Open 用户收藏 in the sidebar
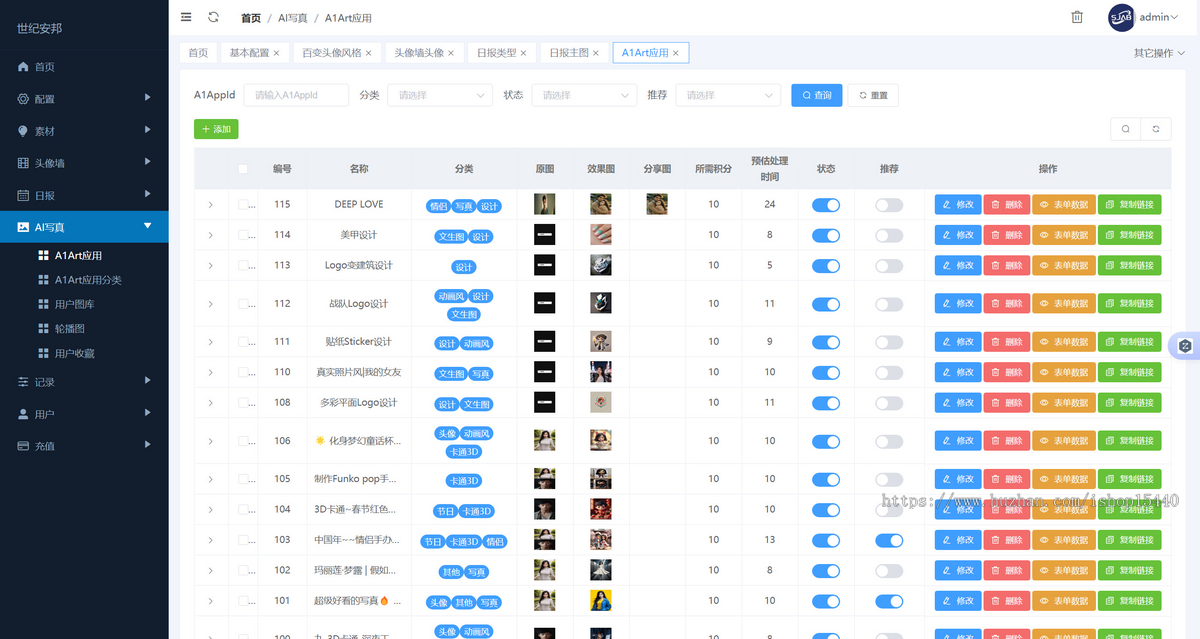 point(75,353)
